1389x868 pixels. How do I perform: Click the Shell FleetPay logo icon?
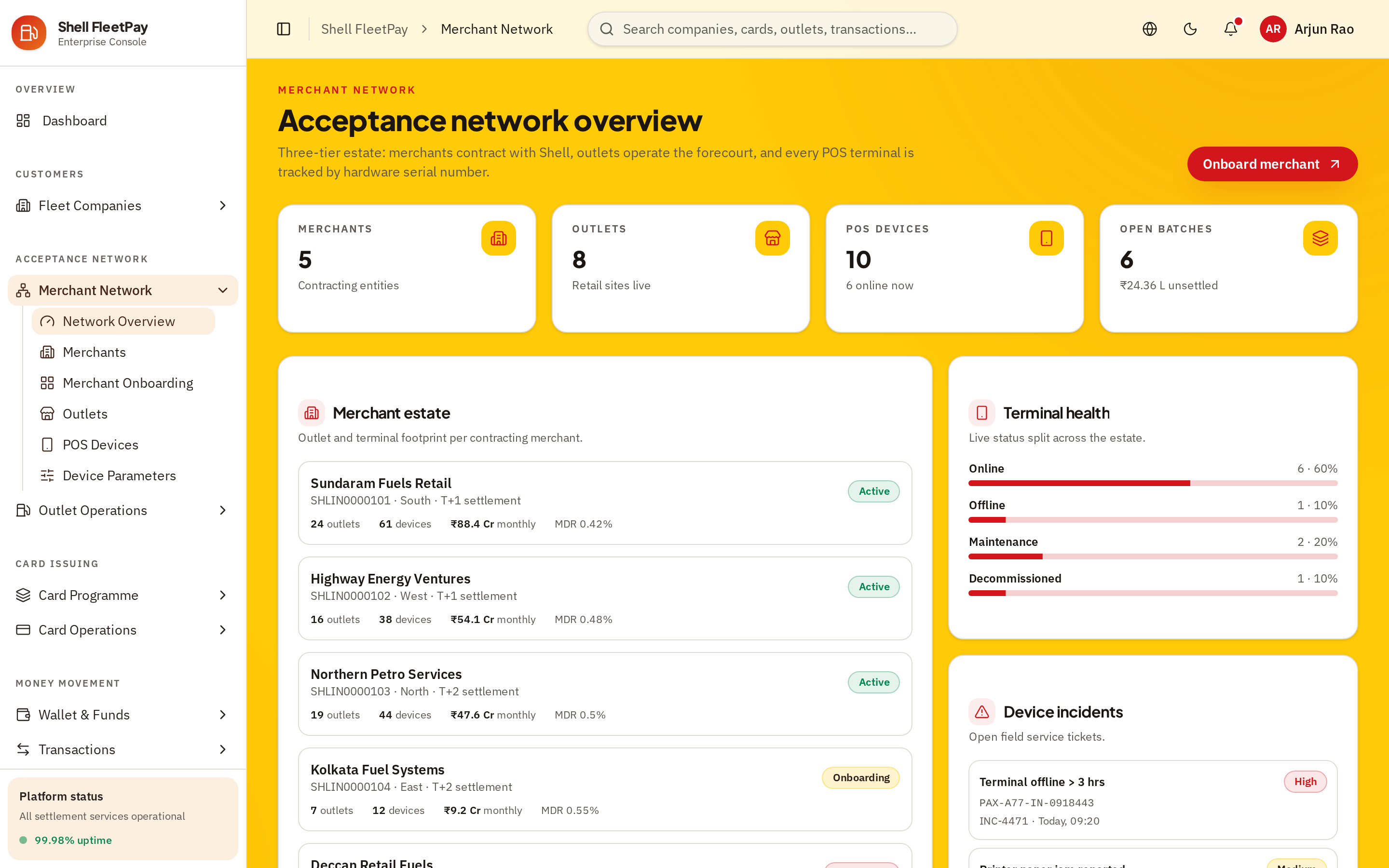29,33
